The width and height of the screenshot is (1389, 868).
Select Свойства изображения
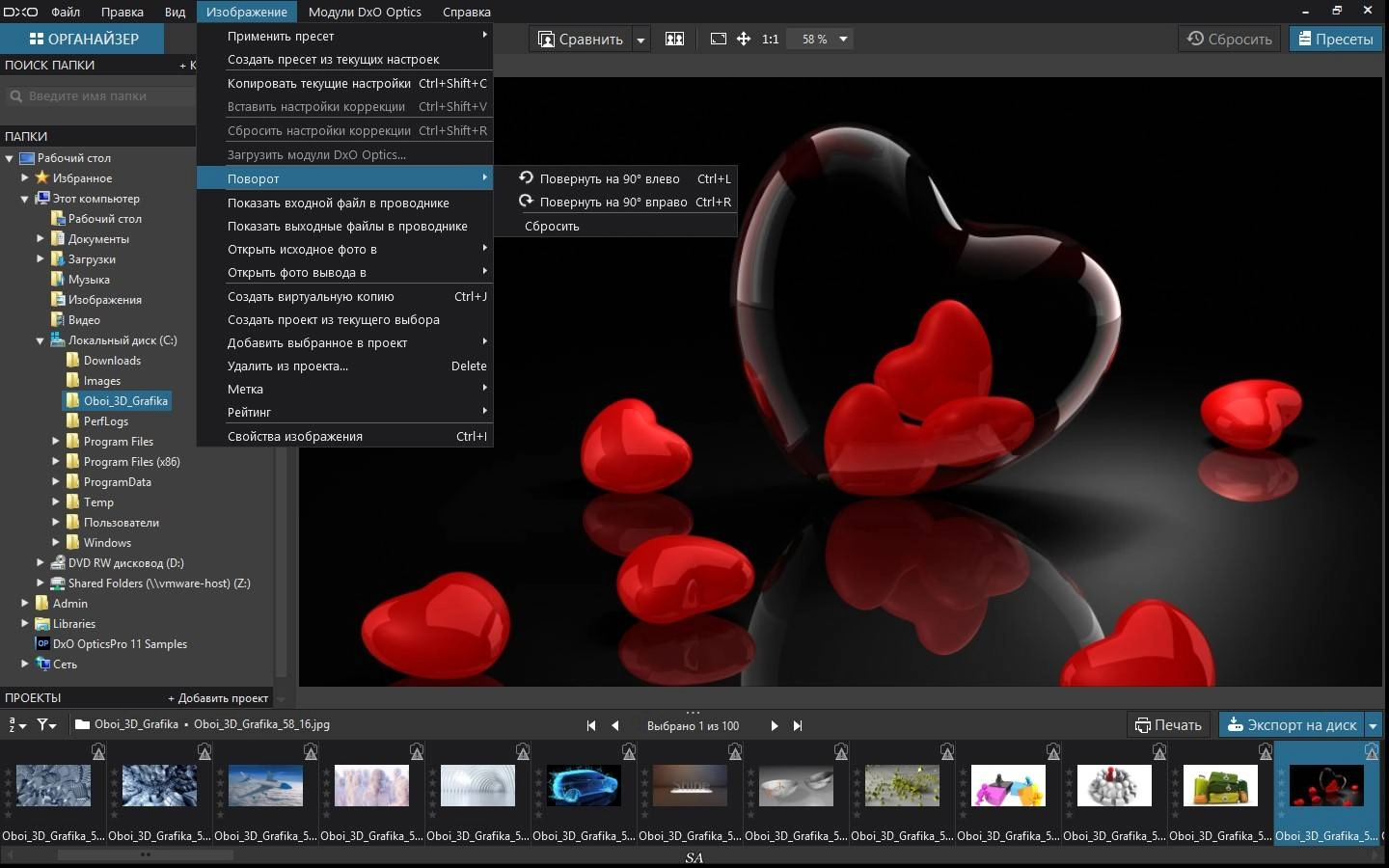[x=345, y=436]
